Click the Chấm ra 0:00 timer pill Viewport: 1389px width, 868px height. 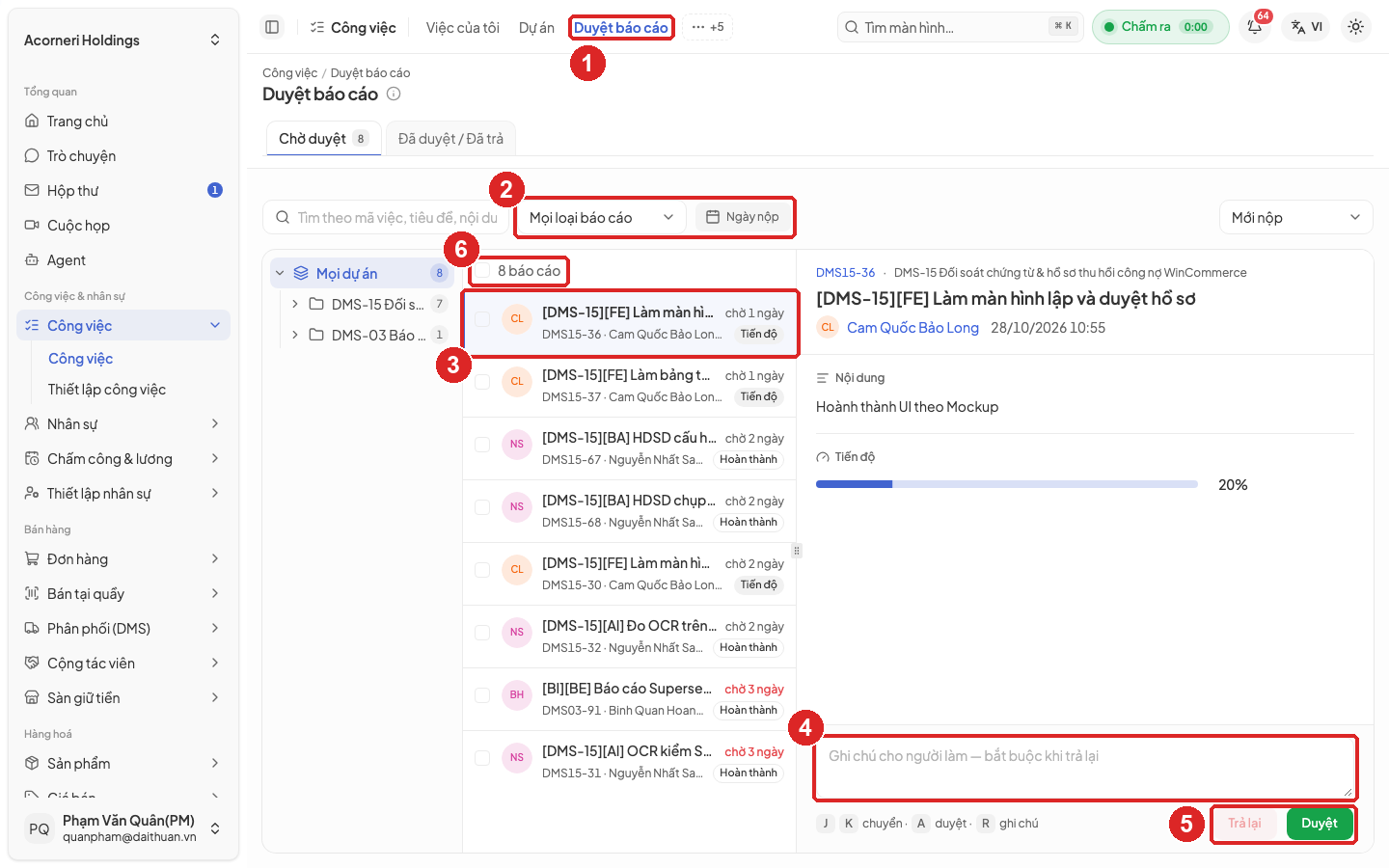point(1160,27)
